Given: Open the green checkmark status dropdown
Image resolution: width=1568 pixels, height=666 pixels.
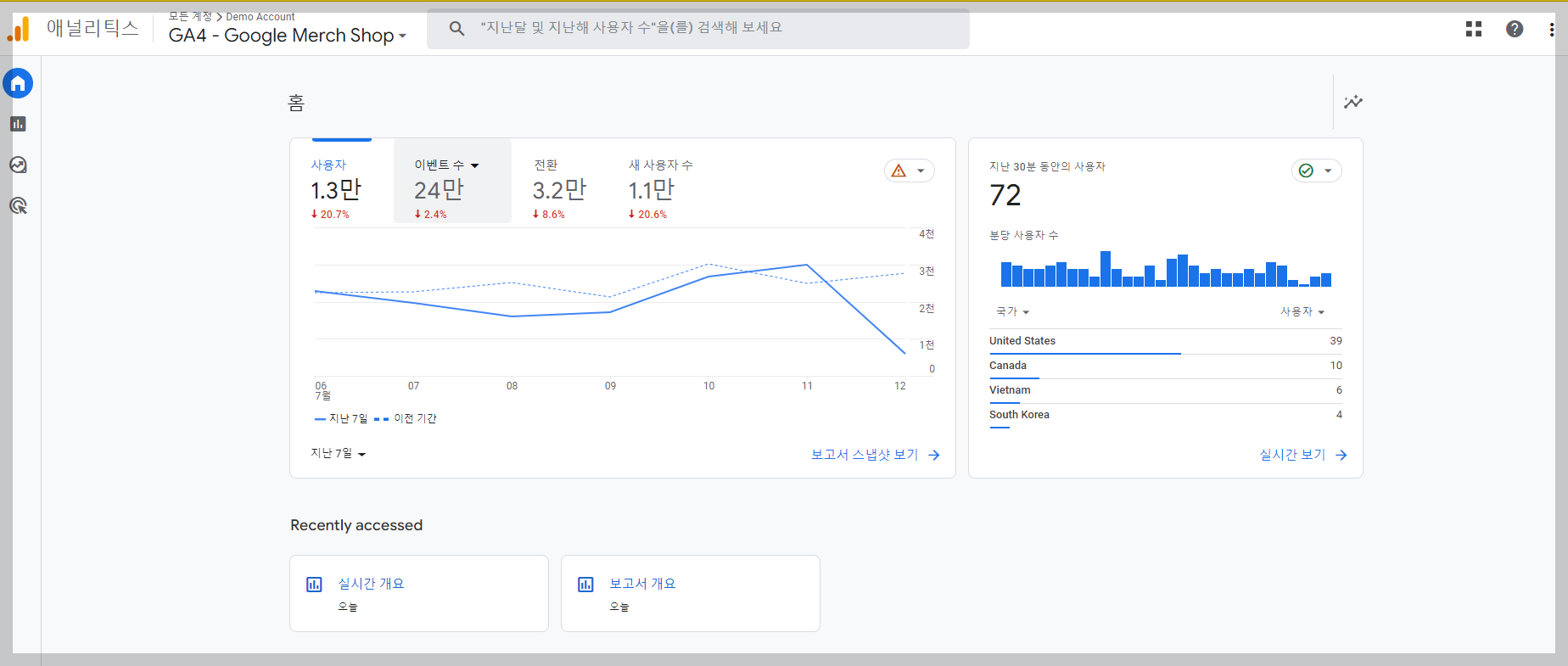Looking at the screenshot, I should 1317,171.
